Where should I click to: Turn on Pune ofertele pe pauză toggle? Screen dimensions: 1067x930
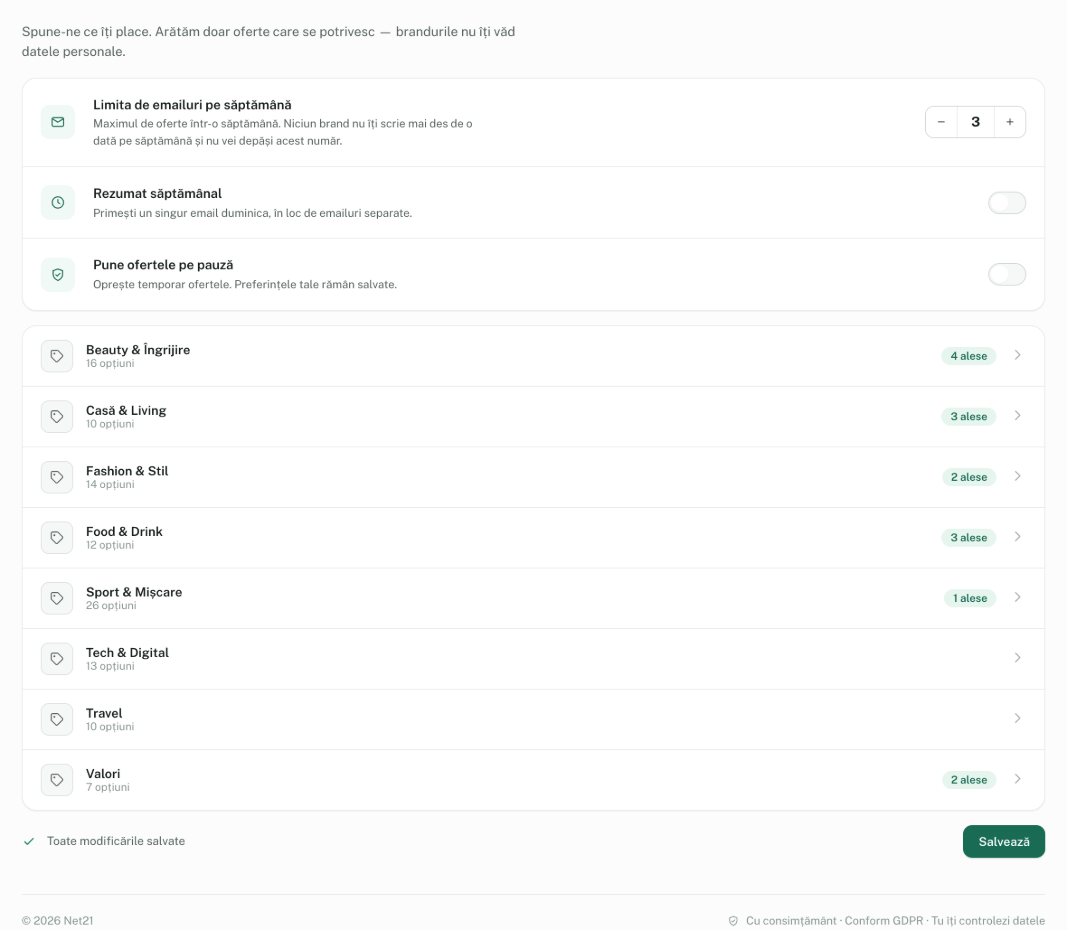pyautogui.click(x=1006, y=274)
